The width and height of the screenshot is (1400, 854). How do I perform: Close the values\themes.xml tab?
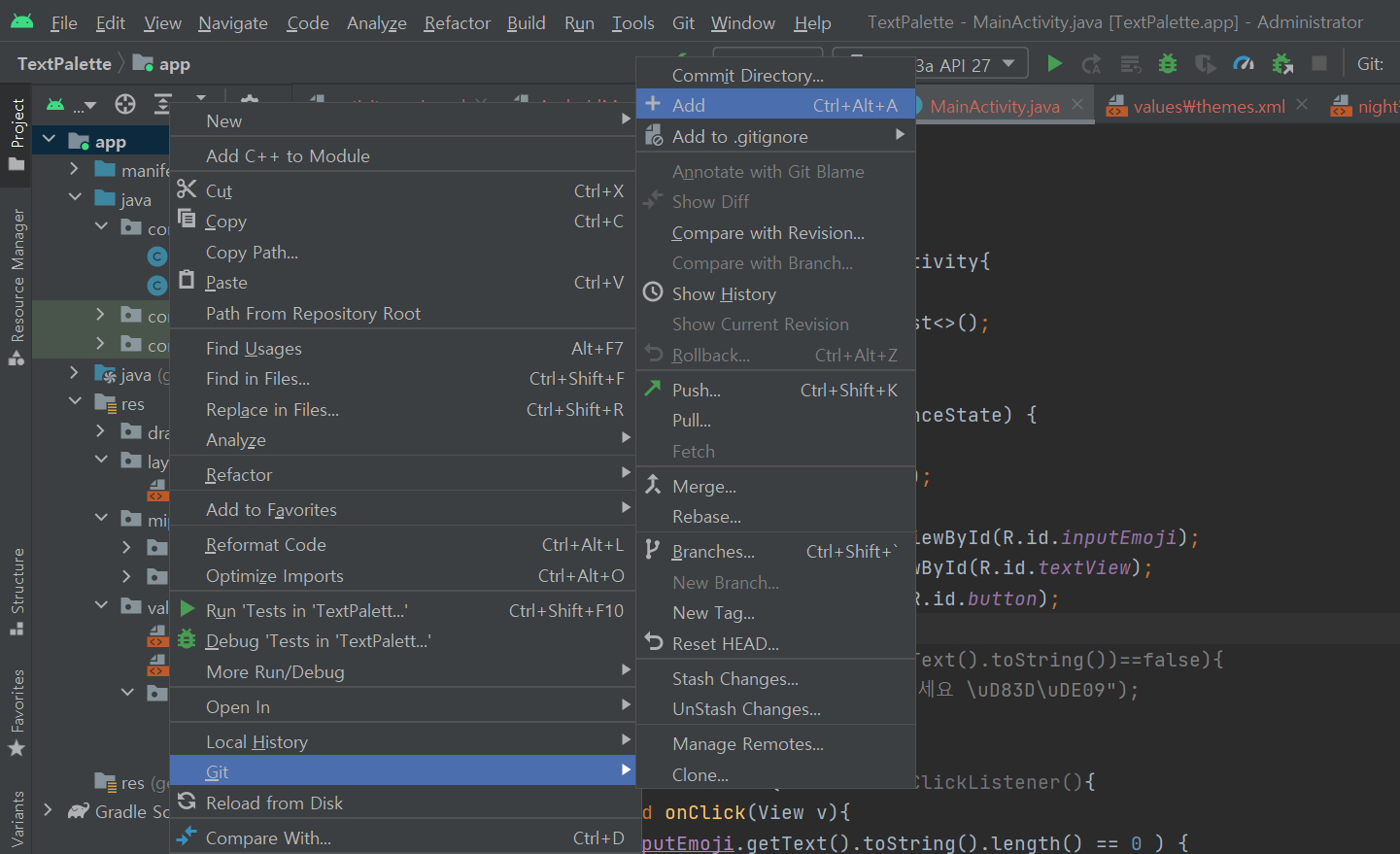tap(1302, 104)
